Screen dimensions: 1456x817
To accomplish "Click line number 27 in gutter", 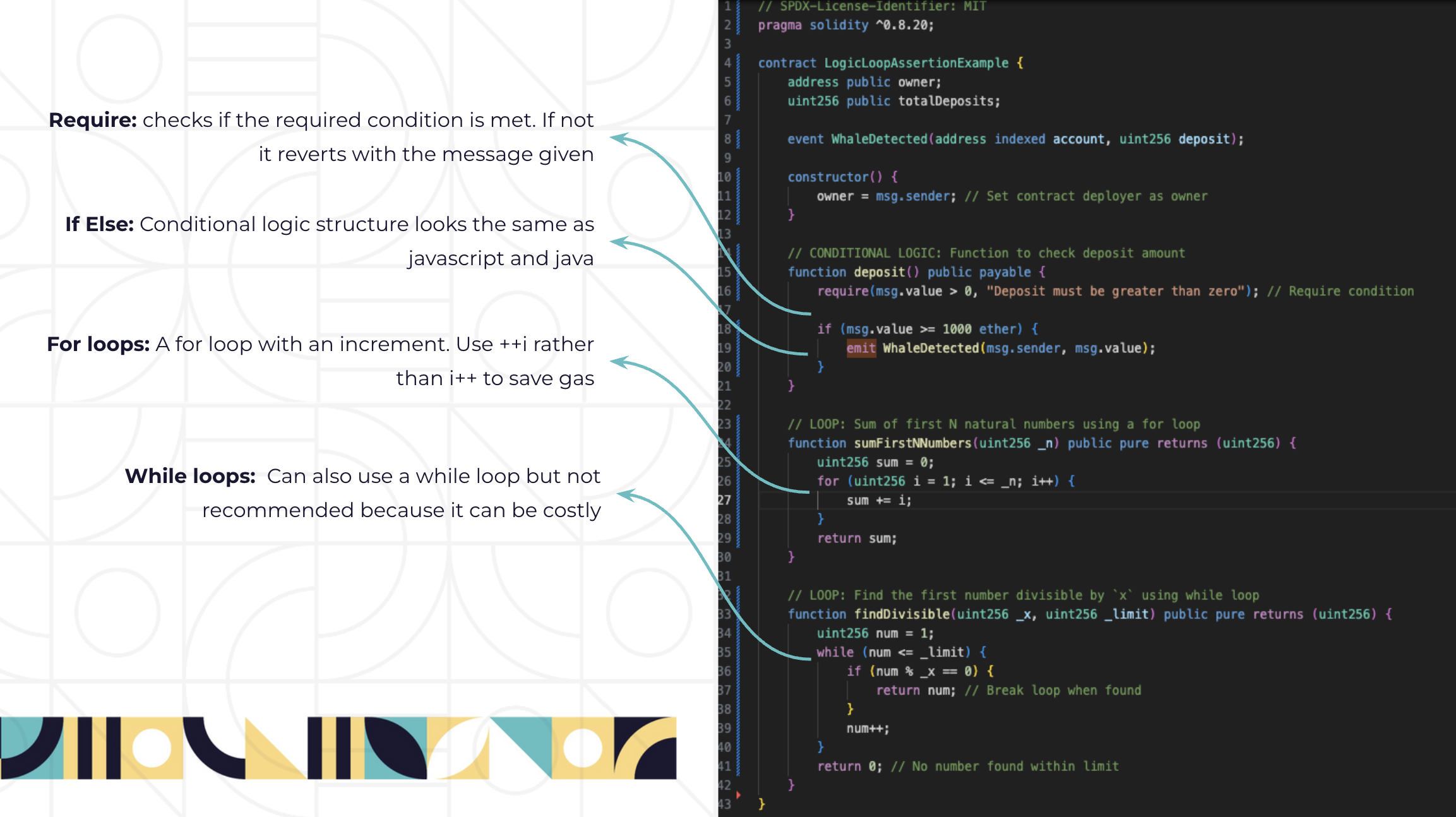I will pyautogui.click(x=725, y=501).
